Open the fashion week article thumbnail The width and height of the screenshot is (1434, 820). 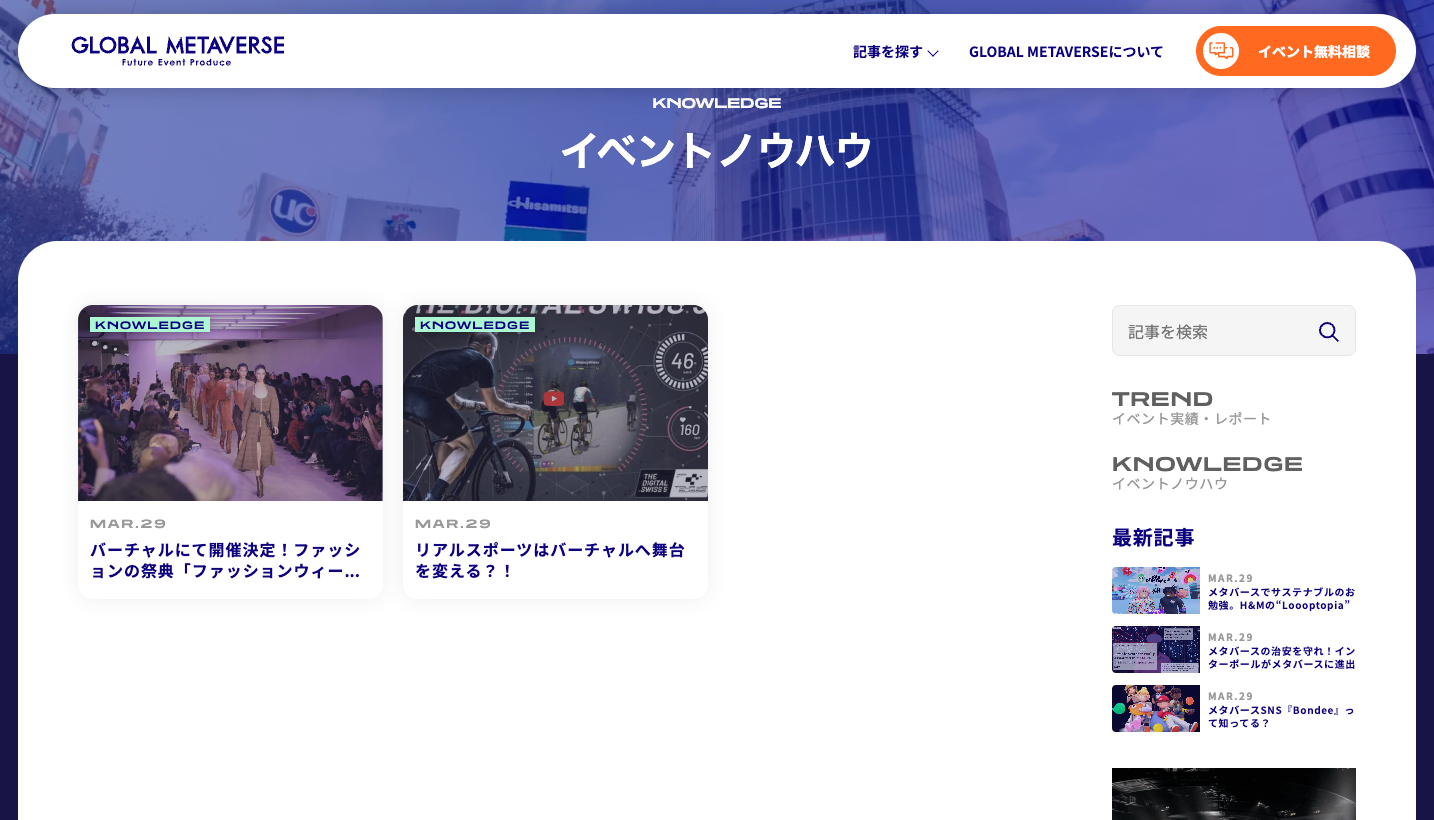tap(230, 403)
